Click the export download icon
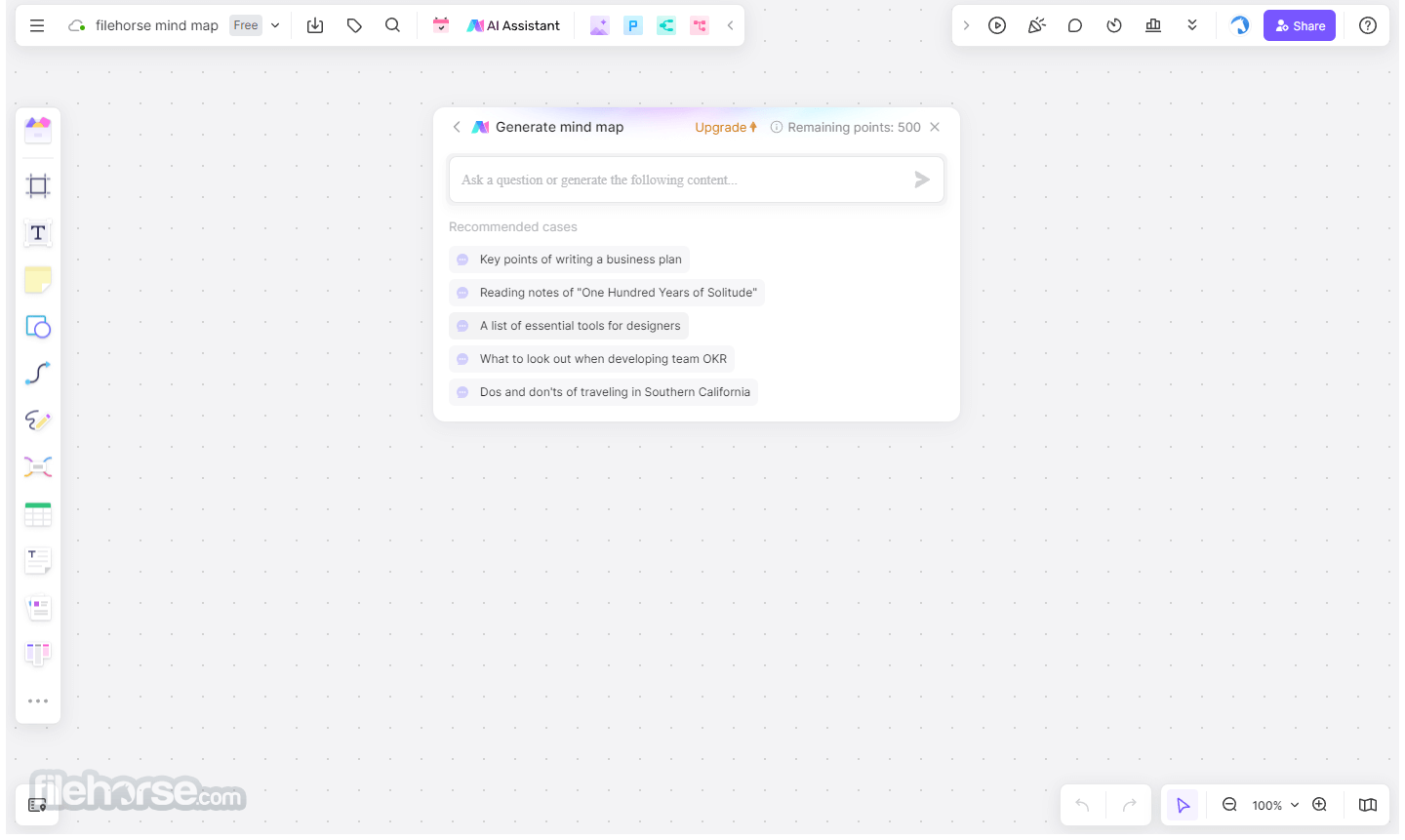Image resolution: width=1405 pixels, height=840 pixels. (x=315, y=25)
